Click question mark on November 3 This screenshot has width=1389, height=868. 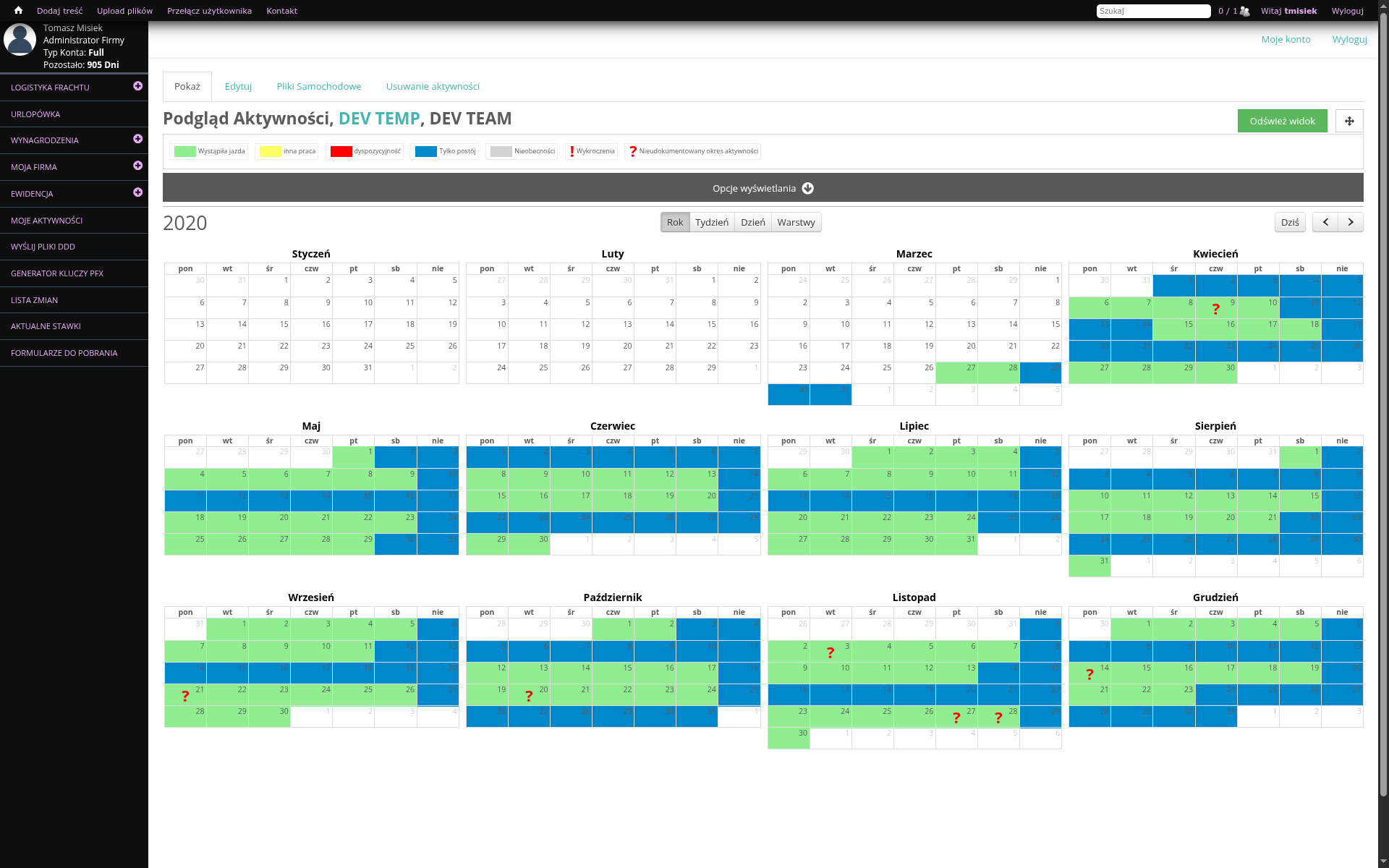point(830,652)
